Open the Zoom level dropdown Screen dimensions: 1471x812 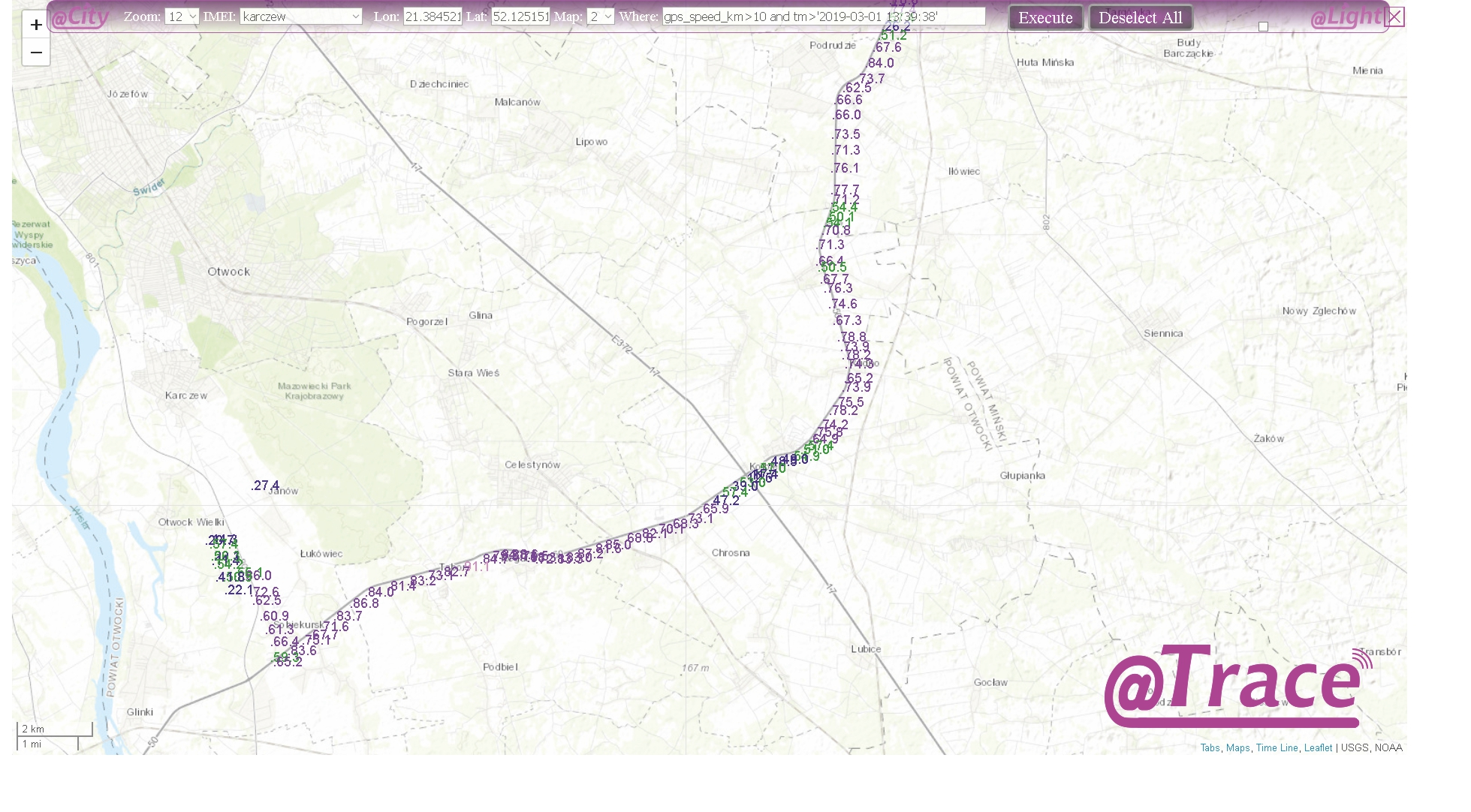[x=182, y=17]
